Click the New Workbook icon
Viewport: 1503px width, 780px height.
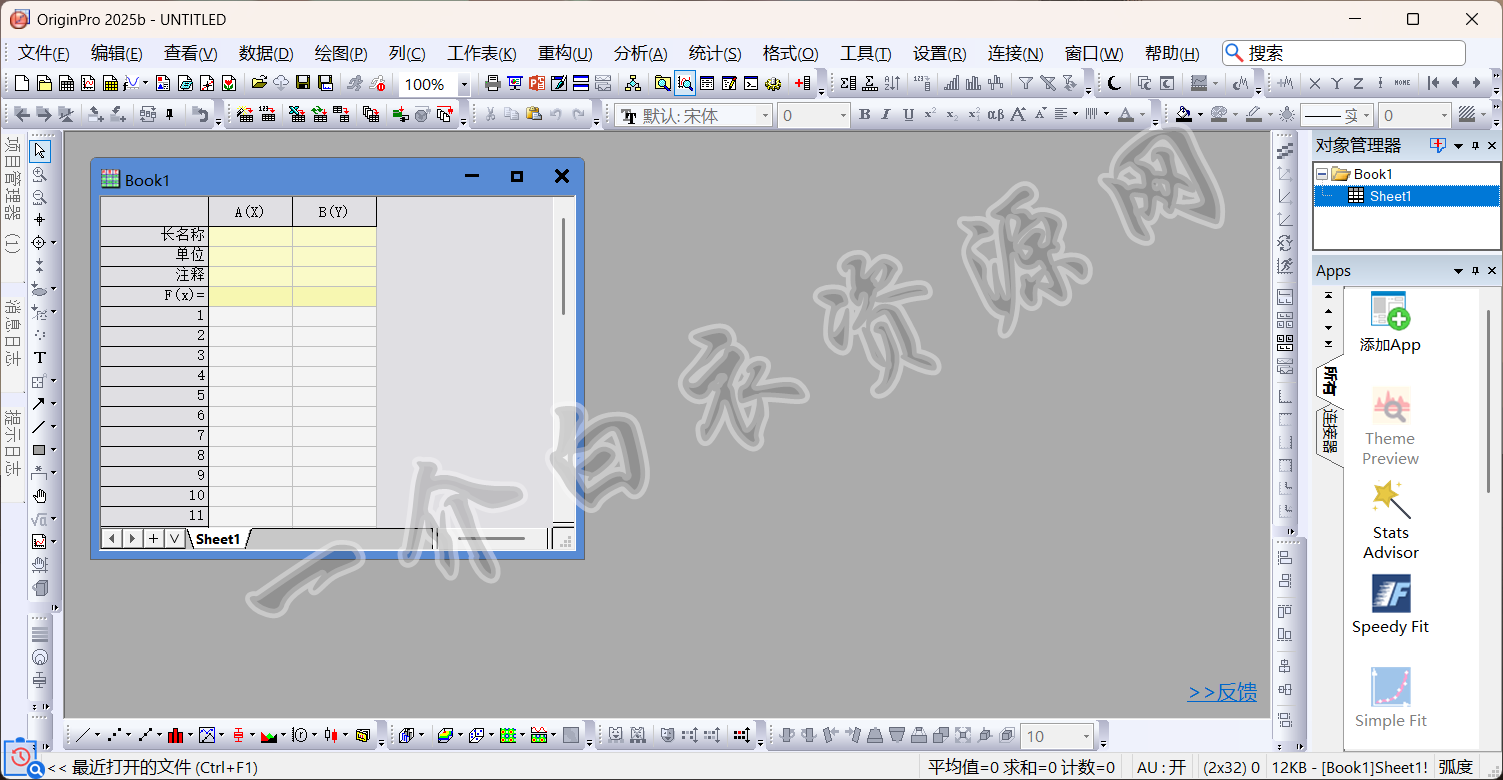click(66, 83)
